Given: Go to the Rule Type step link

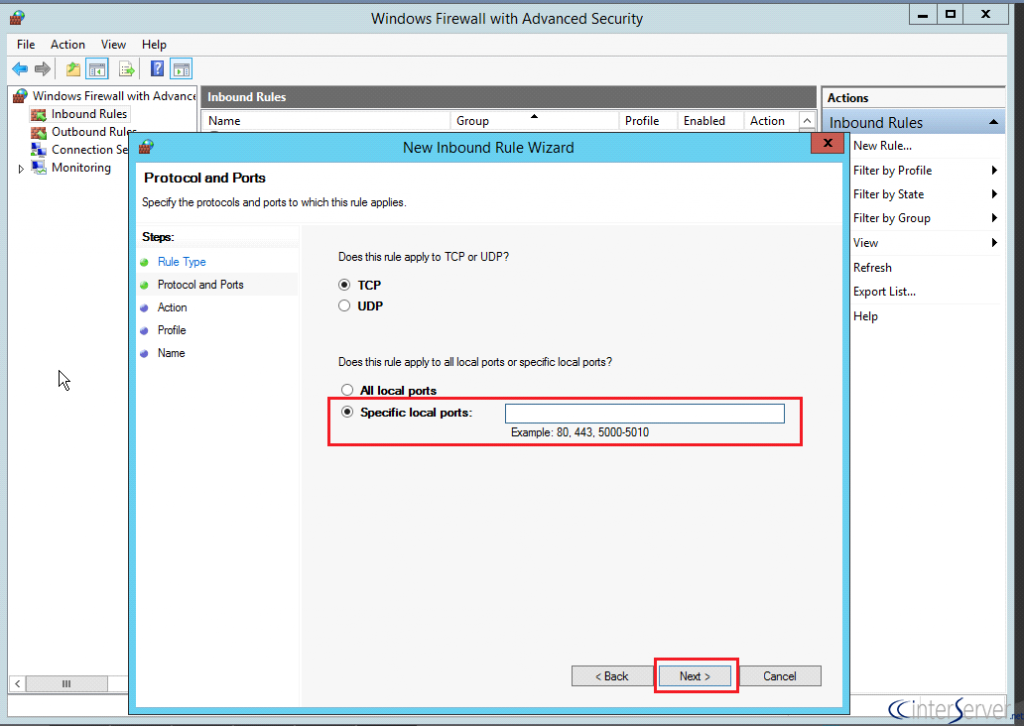Looking at the screenshot, I should (182, 262).
